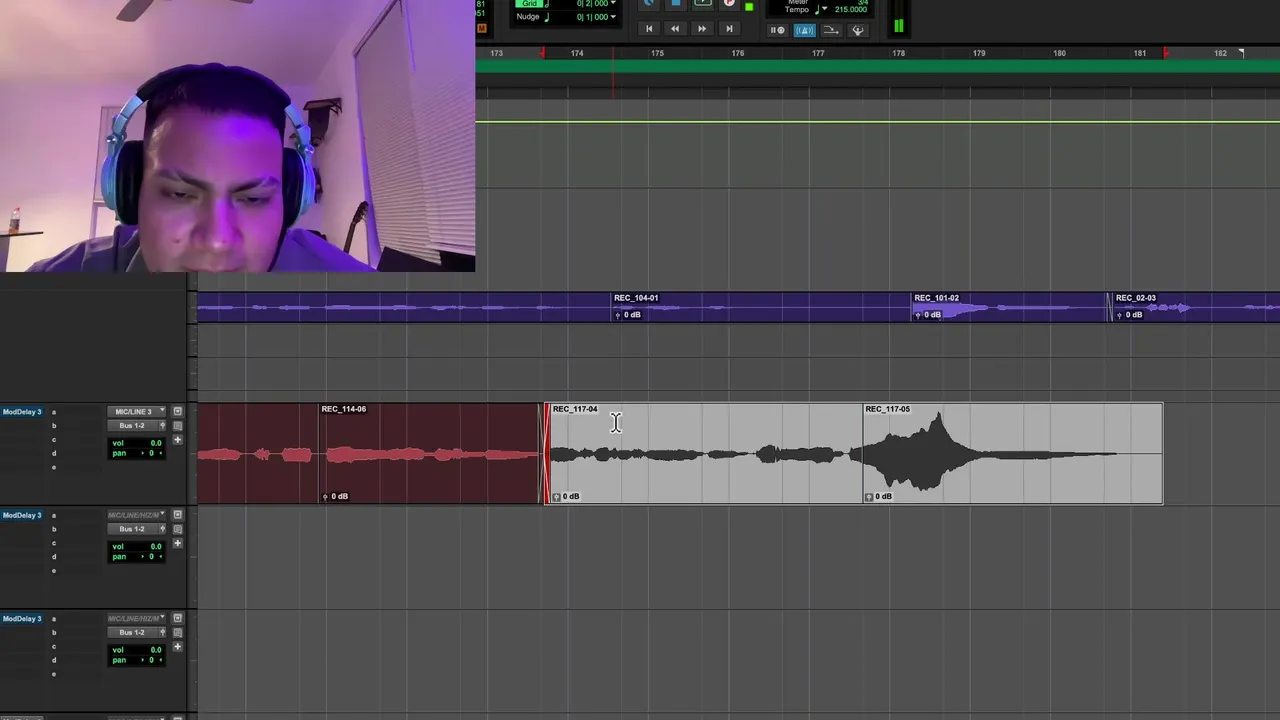Select the red REC_114-06 clip
This screenshot has width=1280, height=720.
point(430,453)
